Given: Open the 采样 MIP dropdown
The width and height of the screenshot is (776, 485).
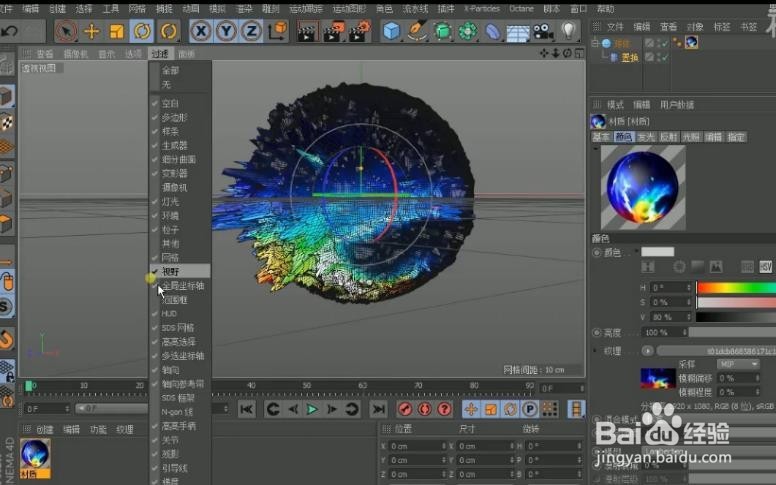Looking at the screenshot, I should tap(738, 364).
